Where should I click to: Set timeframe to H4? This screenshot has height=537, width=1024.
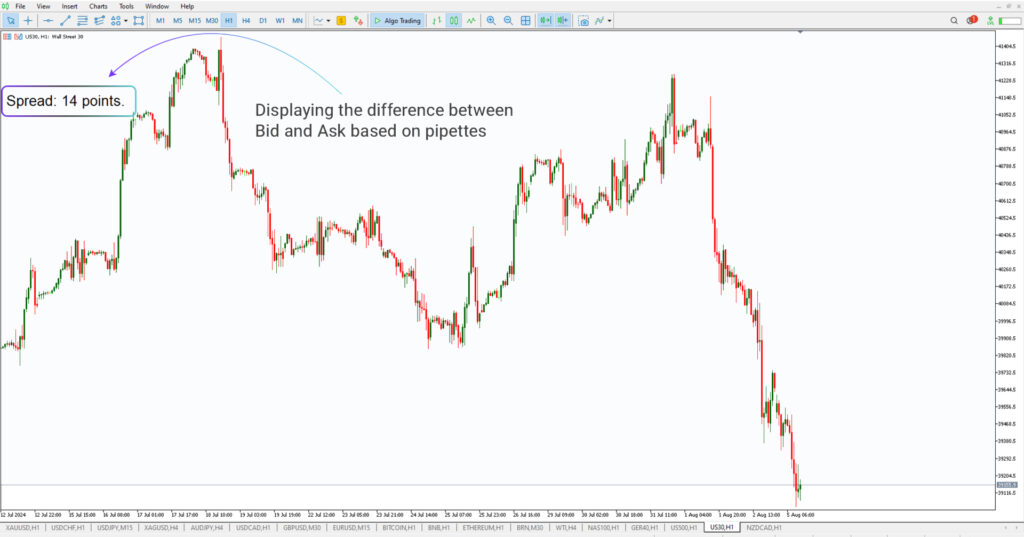tap(246, 20)
